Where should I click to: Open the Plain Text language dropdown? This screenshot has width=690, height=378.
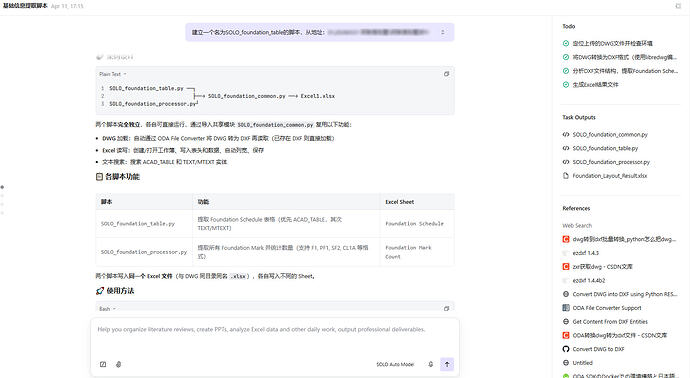[x=113, y=74]
